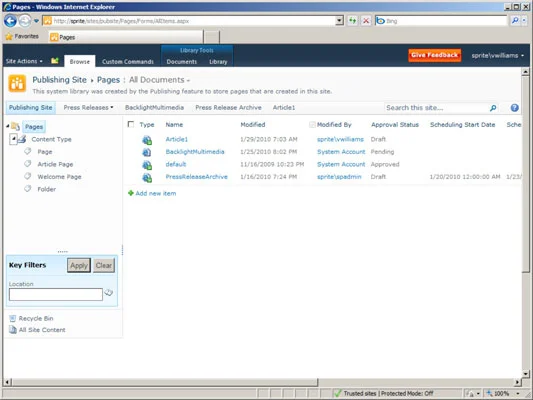Viewport: 533px width, 400px height.
Task: Click the vertical scrollbar thumb
Action: 526,174
